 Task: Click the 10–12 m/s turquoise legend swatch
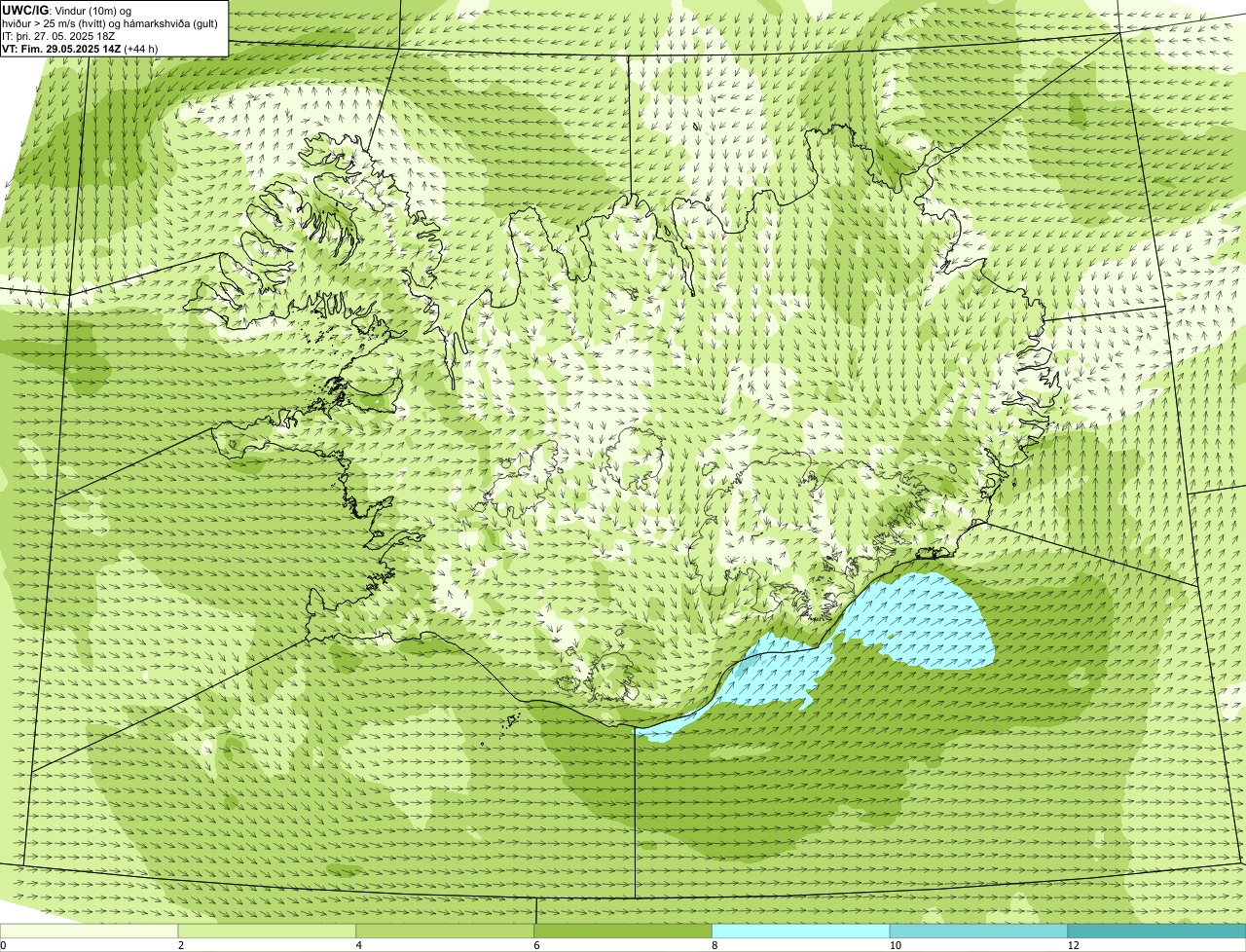pos(978,931)
